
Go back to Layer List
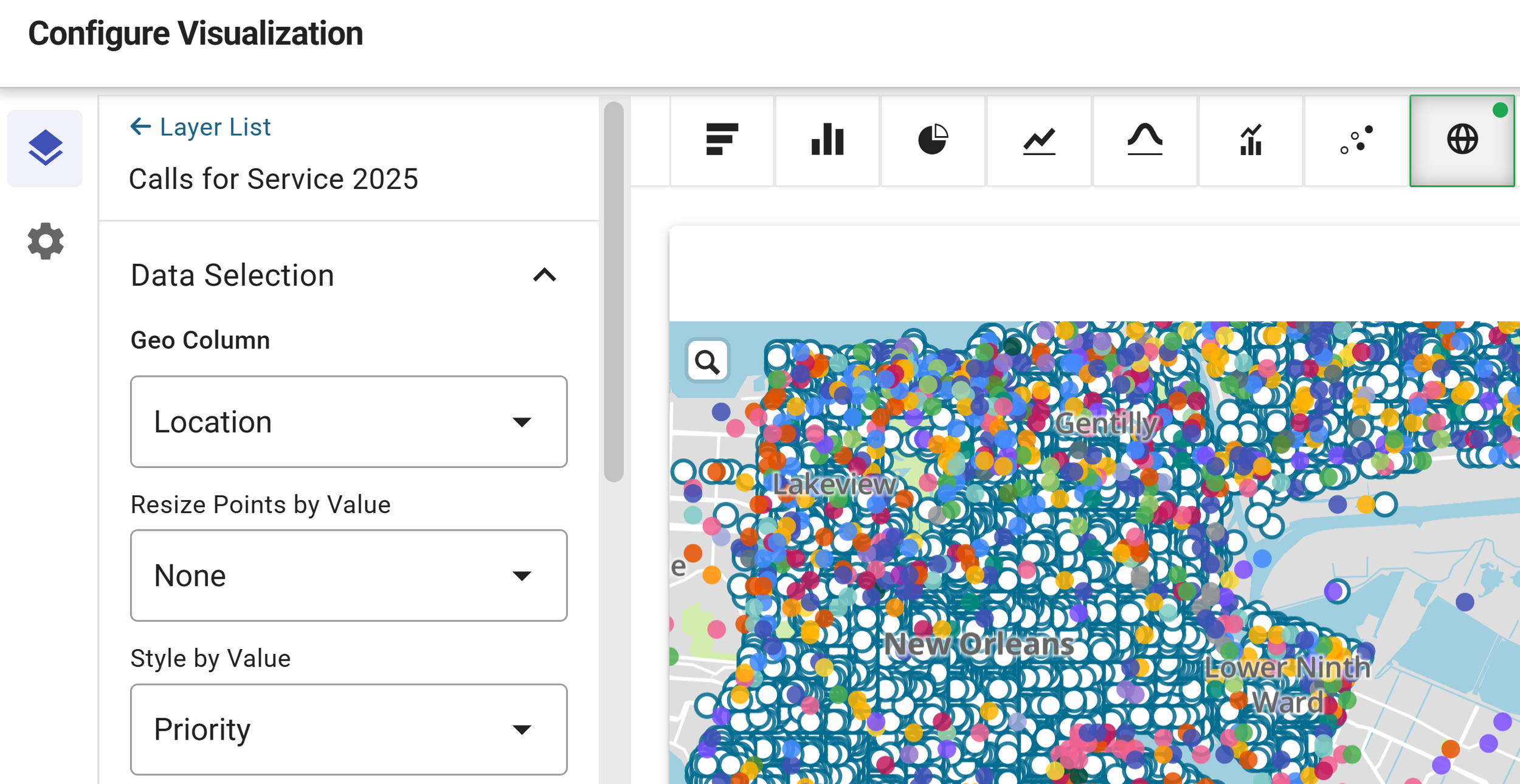(215, 127)
